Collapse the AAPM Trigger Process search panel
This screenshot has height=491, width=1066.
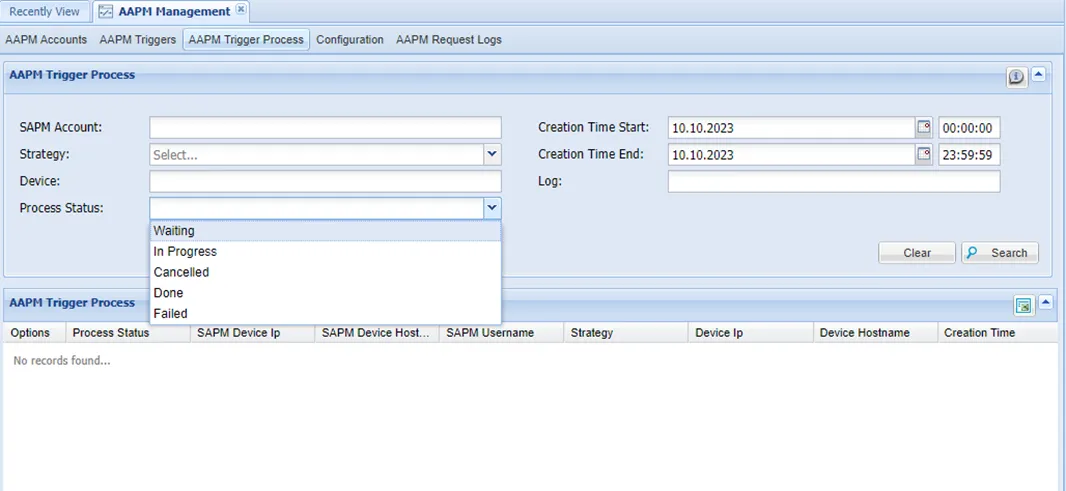coord(1038,75)
